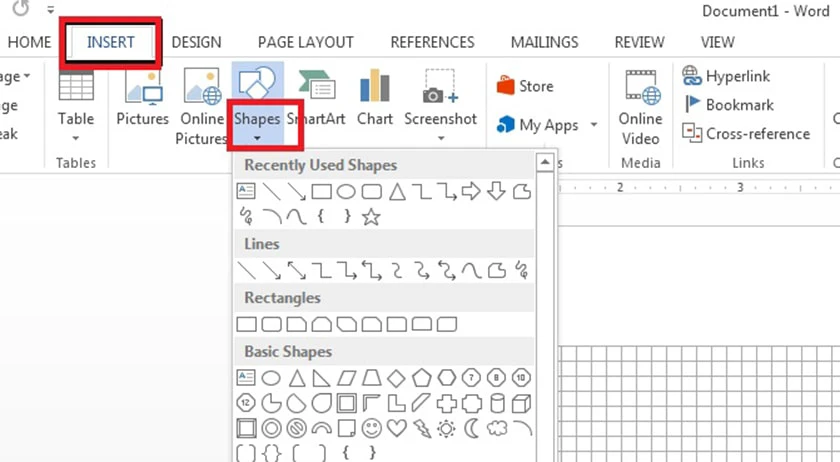Open the Office Store
This screenshot has height=462, width=840.
[x=525, y=86]
